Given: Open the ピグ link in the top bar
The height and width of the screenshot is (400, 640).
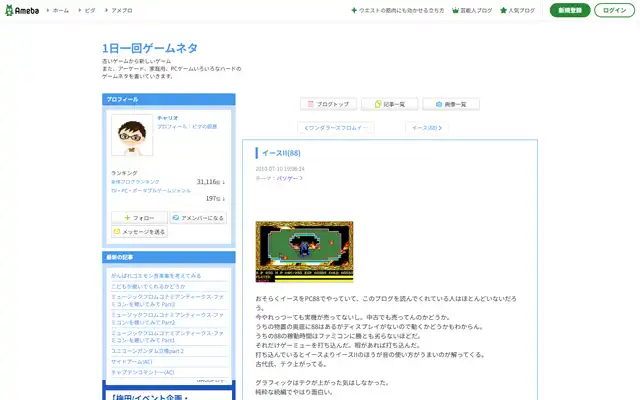Looking at the screenshot, I should click(x=90, y=11).
